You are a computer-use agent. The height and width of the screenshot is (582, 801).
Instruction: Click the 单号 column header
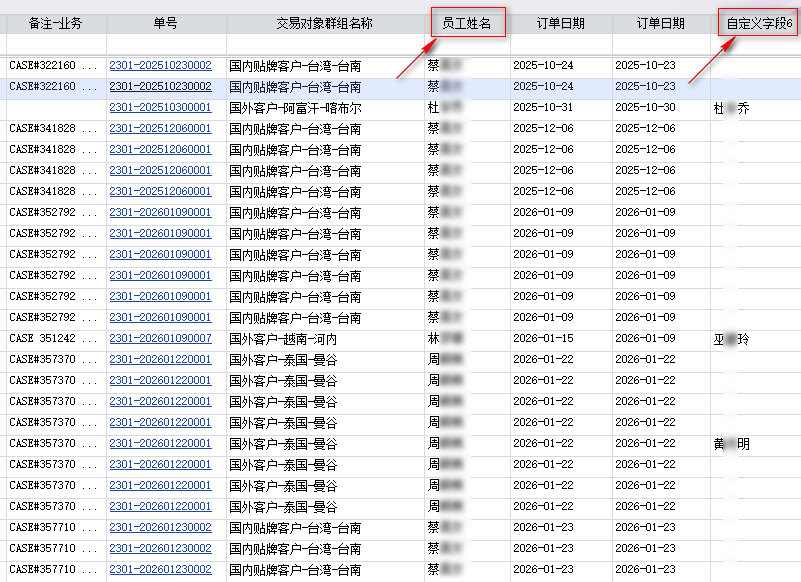point(166,24)
